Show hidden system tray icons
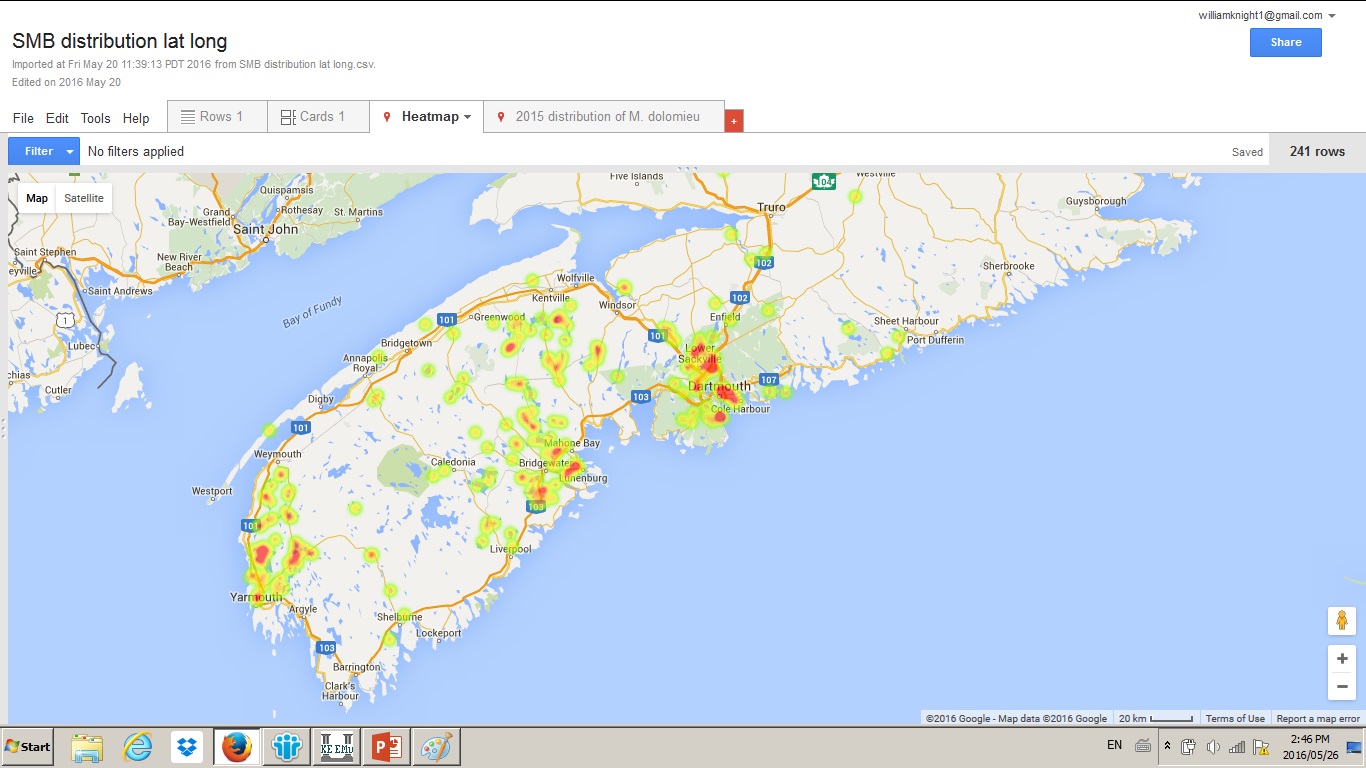Viewport: 1366px width, 768px height. 1167,747
